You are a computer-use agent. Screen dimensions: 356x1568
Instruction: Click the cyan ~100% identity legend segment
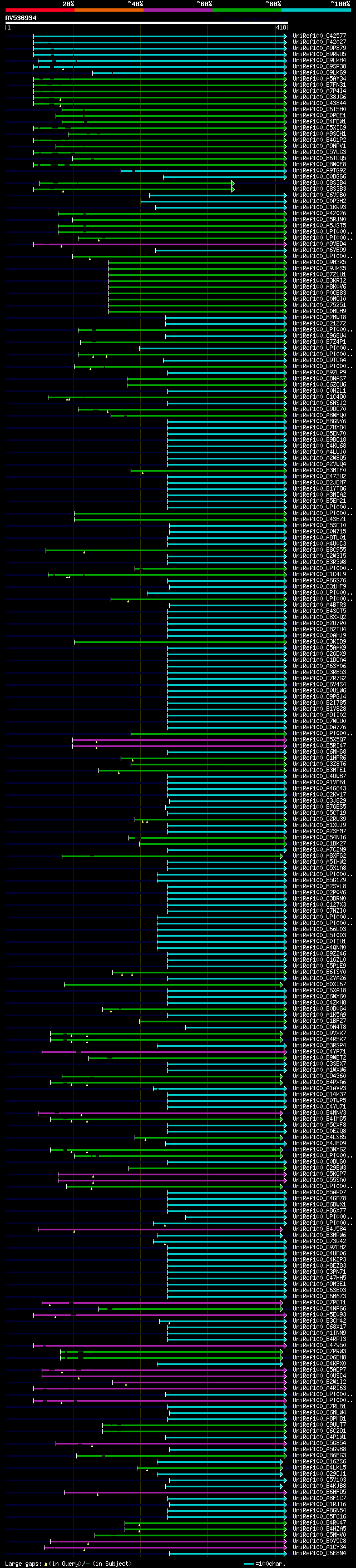316,10
